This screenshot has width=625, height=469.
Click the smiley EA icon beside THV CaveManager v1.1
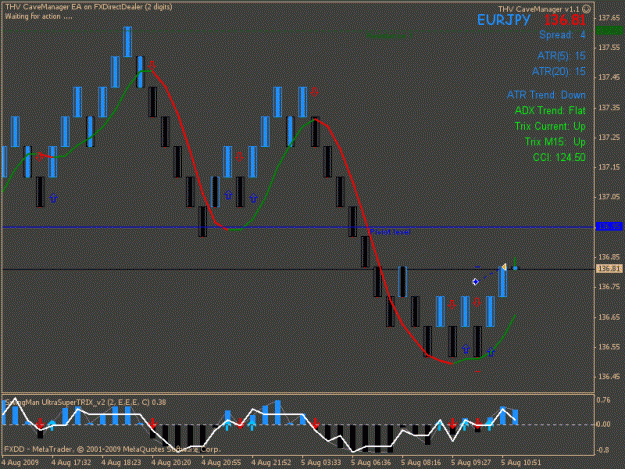[586, 9]
